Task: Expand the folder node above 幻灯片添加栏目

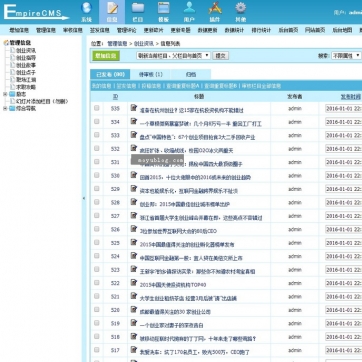Action: pyautogui.click(x=5, y=94)
